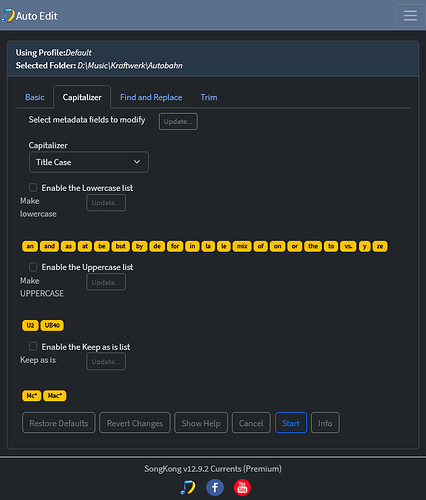Open Update for metadata fields to modify
This screenshot has height=500, width=426.
tap(178, 122)
